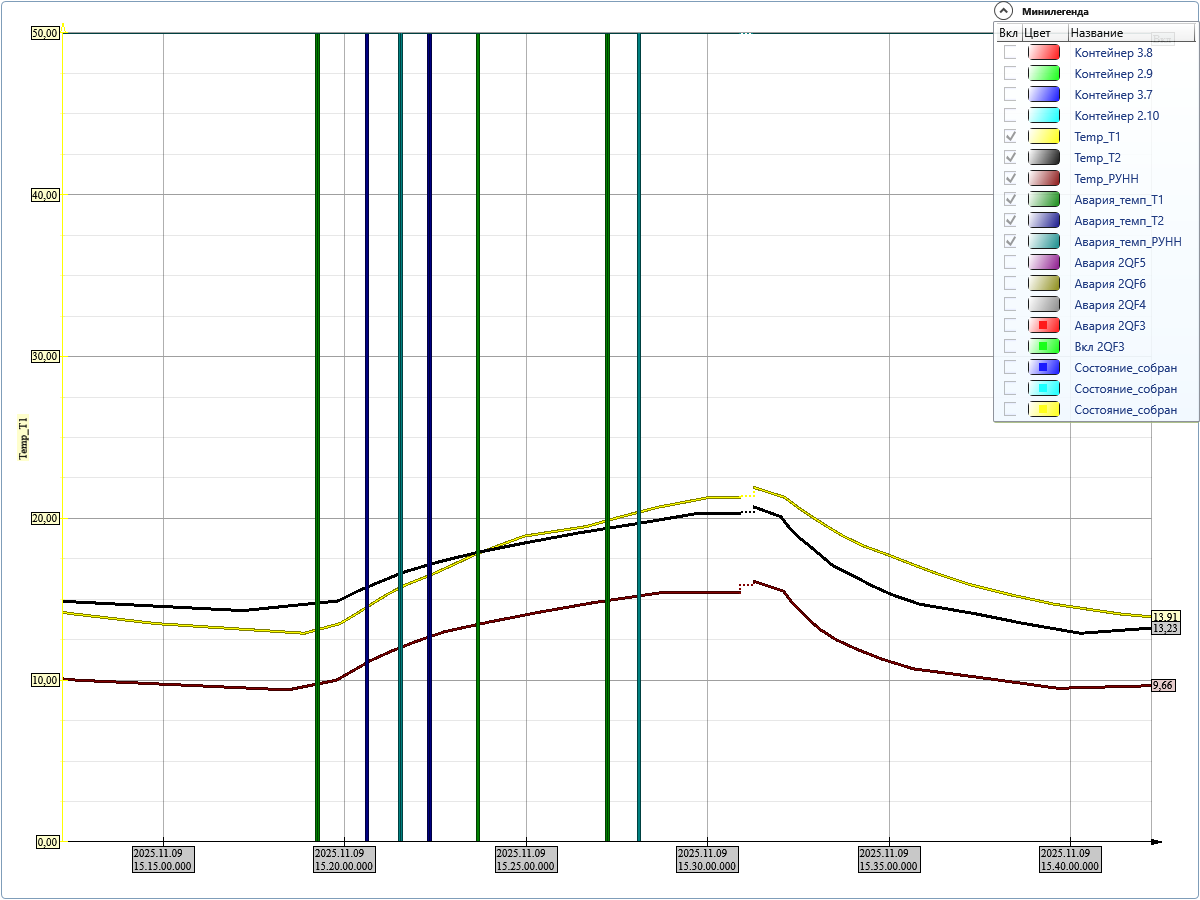Click the Вкл 2QF3 green marker icon
This screenshot has width=1200, height=900.
pos(1043,347)
